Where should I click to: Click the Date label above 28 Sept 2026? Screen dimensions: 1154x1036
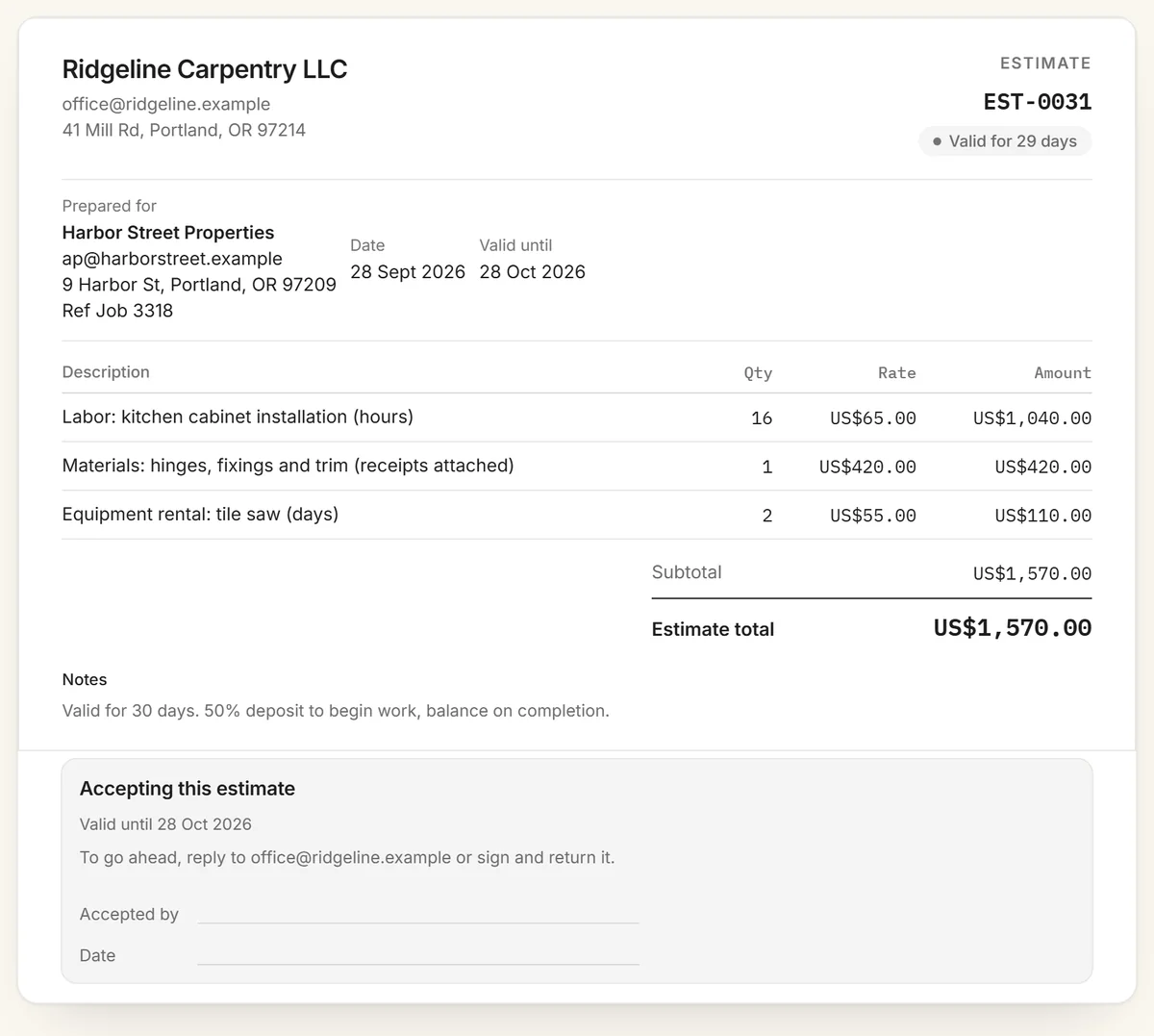coord(367,245)
